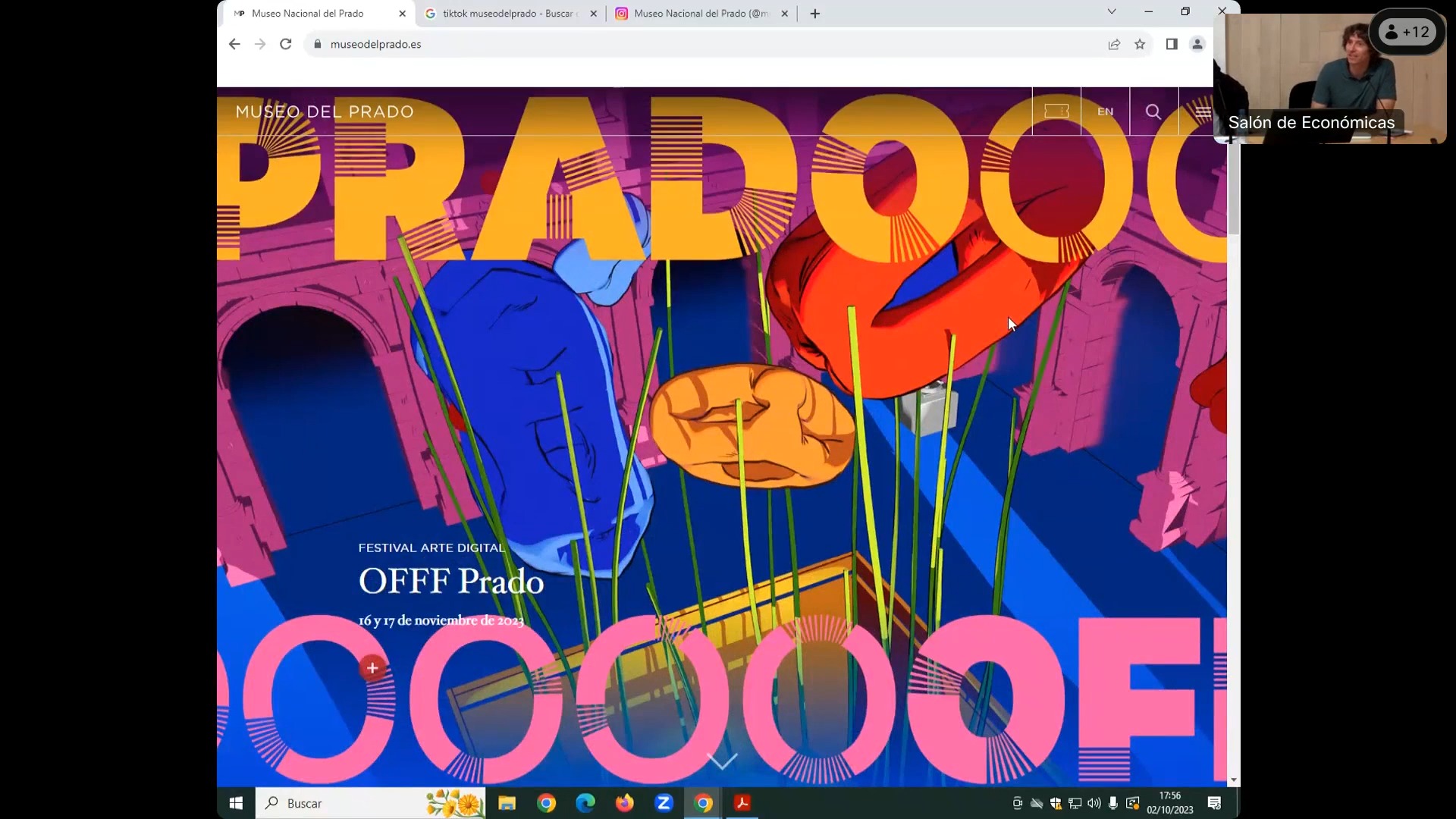Open the first Chrome icon in taskbar
Viewport: 1456px width, 819px height.
point(546,803)
